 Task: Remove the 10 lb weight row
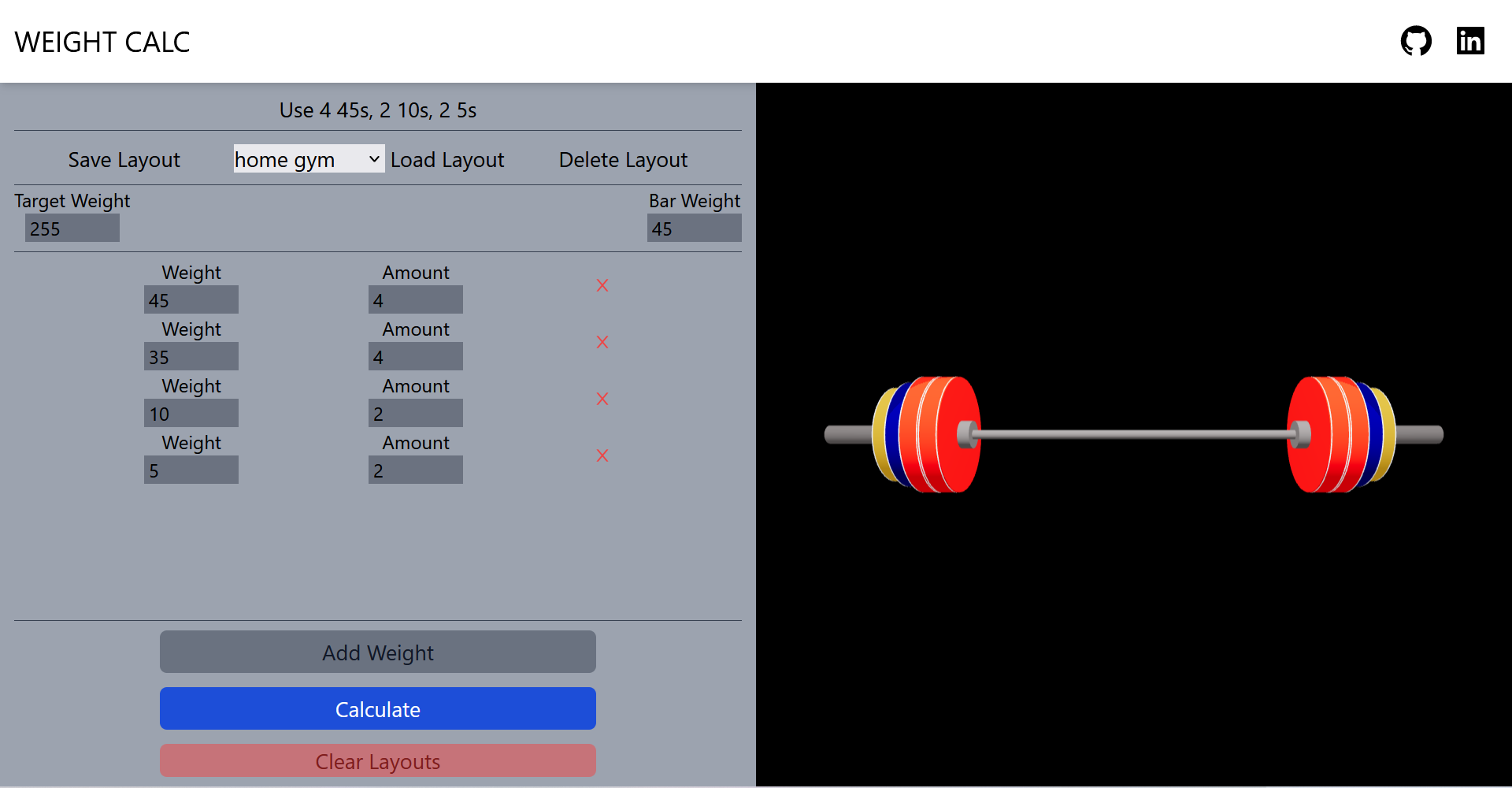click(602, 399)
